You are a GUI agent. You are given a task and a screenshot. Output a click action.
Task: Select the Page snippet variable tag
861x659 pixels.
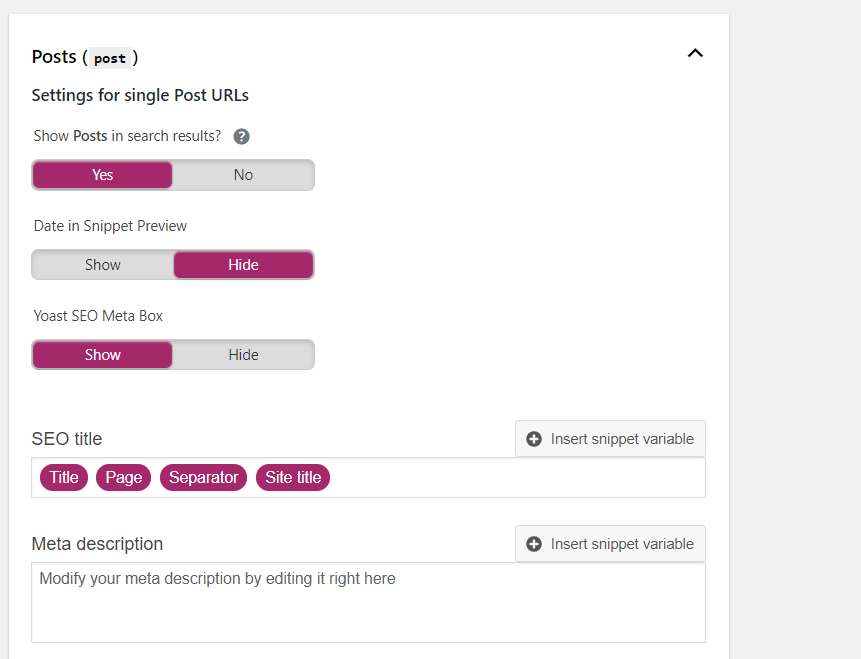124,477
